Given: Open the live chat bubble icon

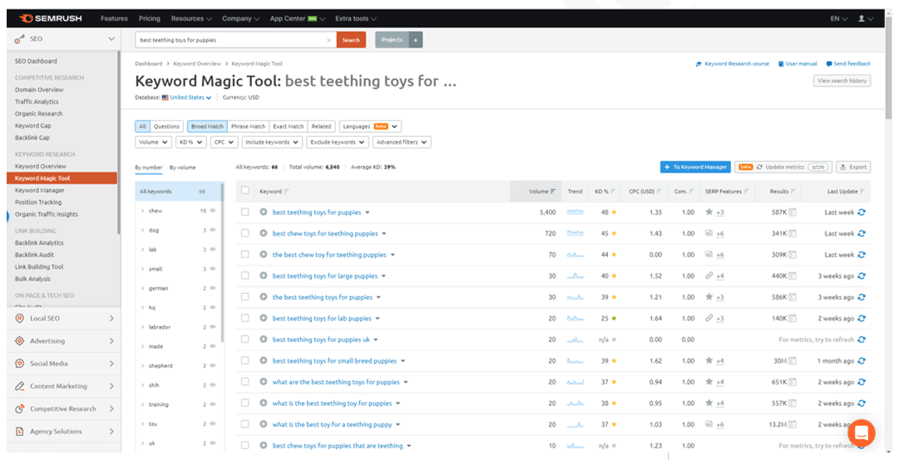Looking at the screenshot, I should [861, 433].
